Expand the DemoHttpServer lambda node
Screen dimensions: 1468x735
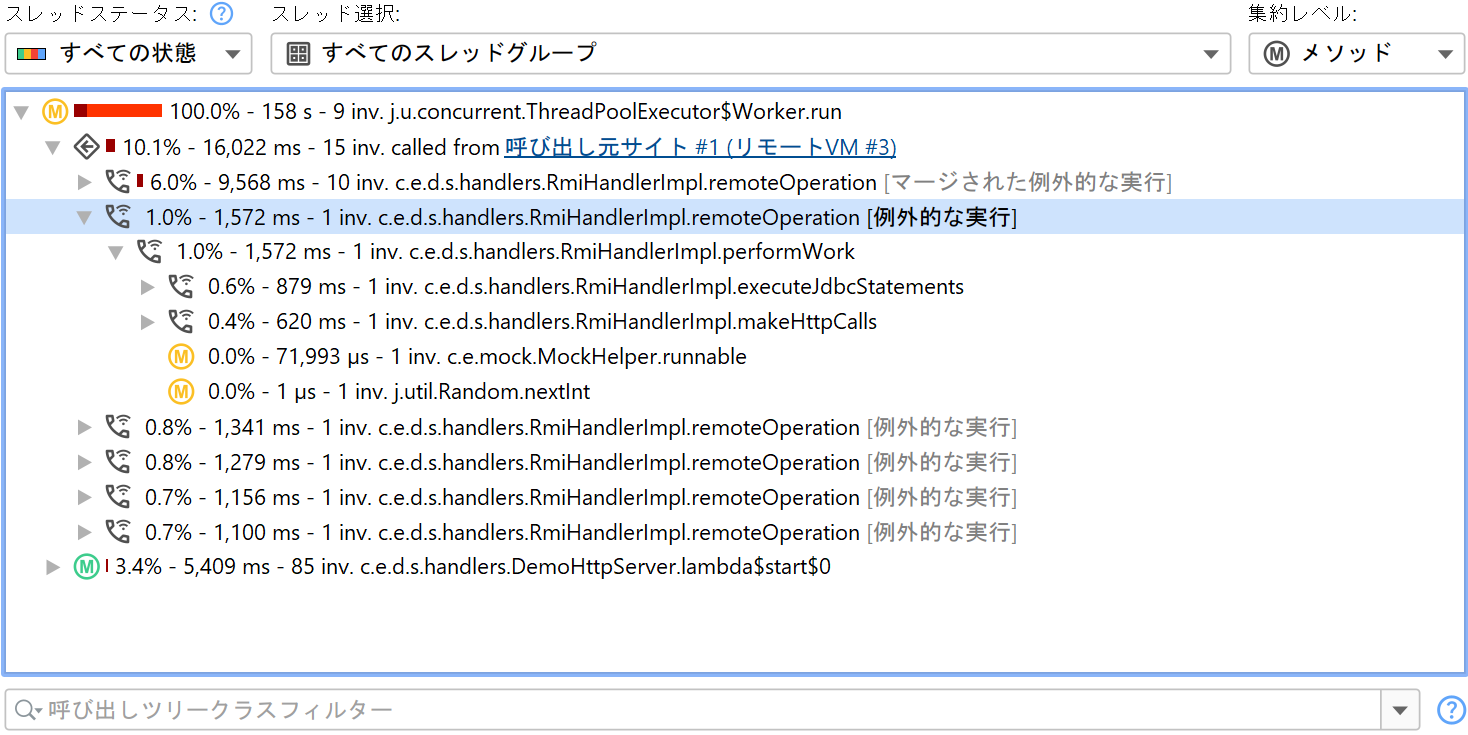pos(54,567)
